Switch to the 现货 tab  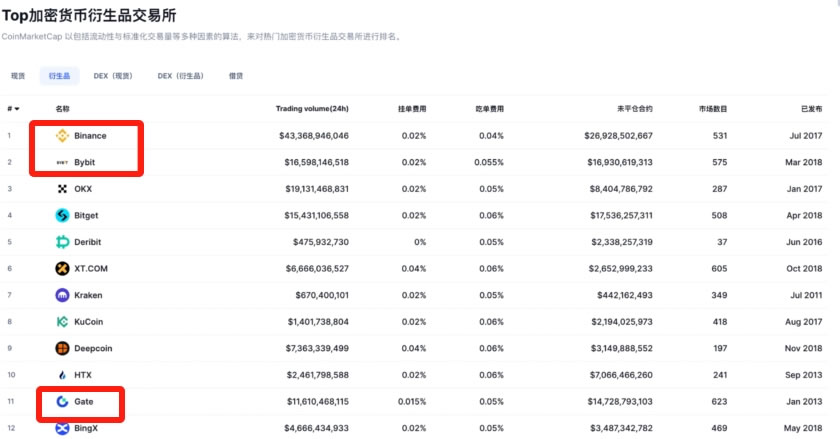18,75
